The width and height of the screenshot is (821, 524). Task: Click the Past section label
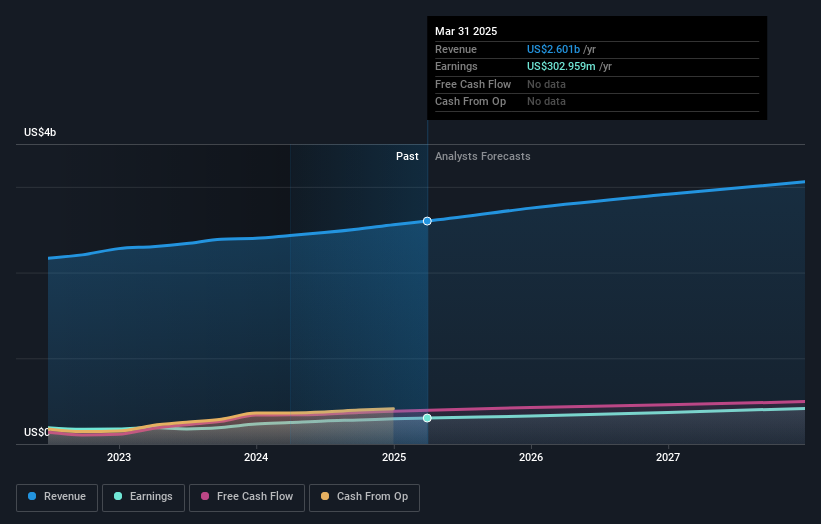(407, 157)
